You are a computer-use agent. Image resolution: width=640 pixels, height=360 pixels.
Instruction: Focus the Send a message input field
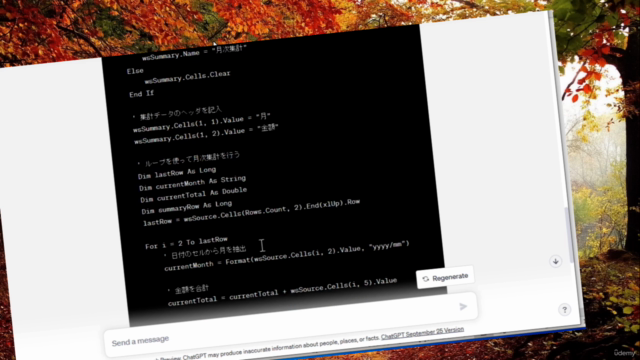point(291,325)
